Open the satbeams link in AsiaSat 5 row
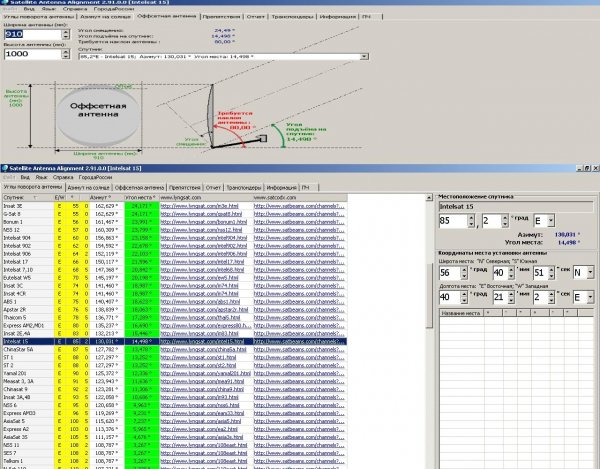This screenshot has height=469, width=600. [x=299, y=421]
